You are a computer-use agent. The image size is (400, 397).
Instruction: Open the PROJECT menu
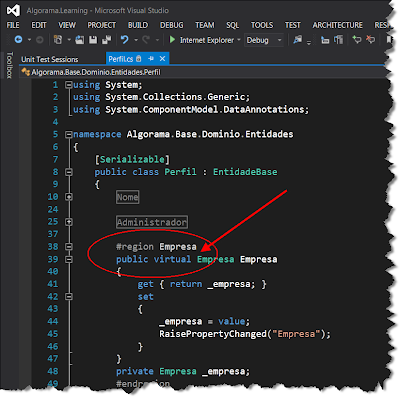[102, 25]
